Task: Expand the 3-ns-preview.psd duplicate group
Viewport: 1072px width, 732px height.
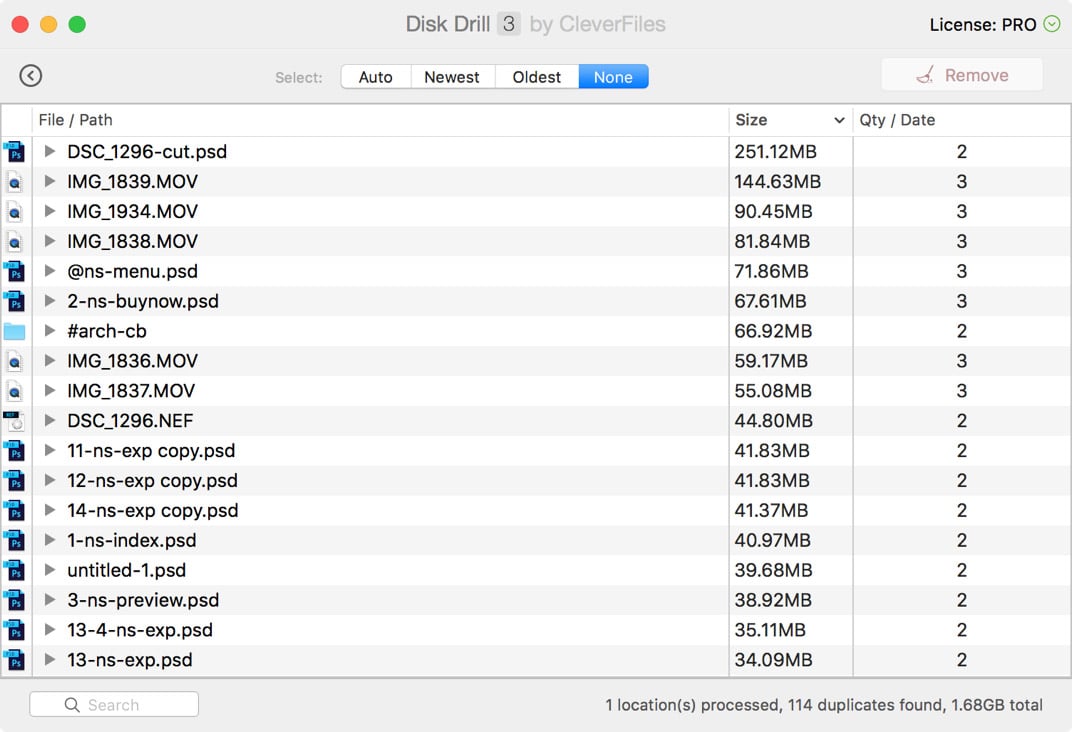Action: (49, 599)
